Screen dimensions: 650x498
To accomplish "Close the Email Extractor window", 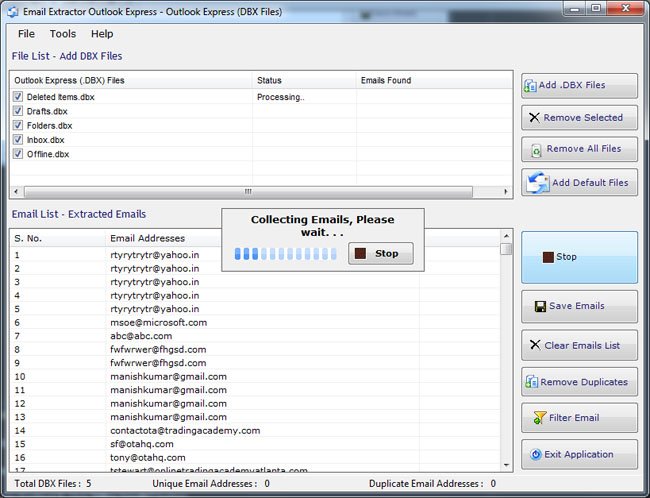I will click(x=626, y=8).
